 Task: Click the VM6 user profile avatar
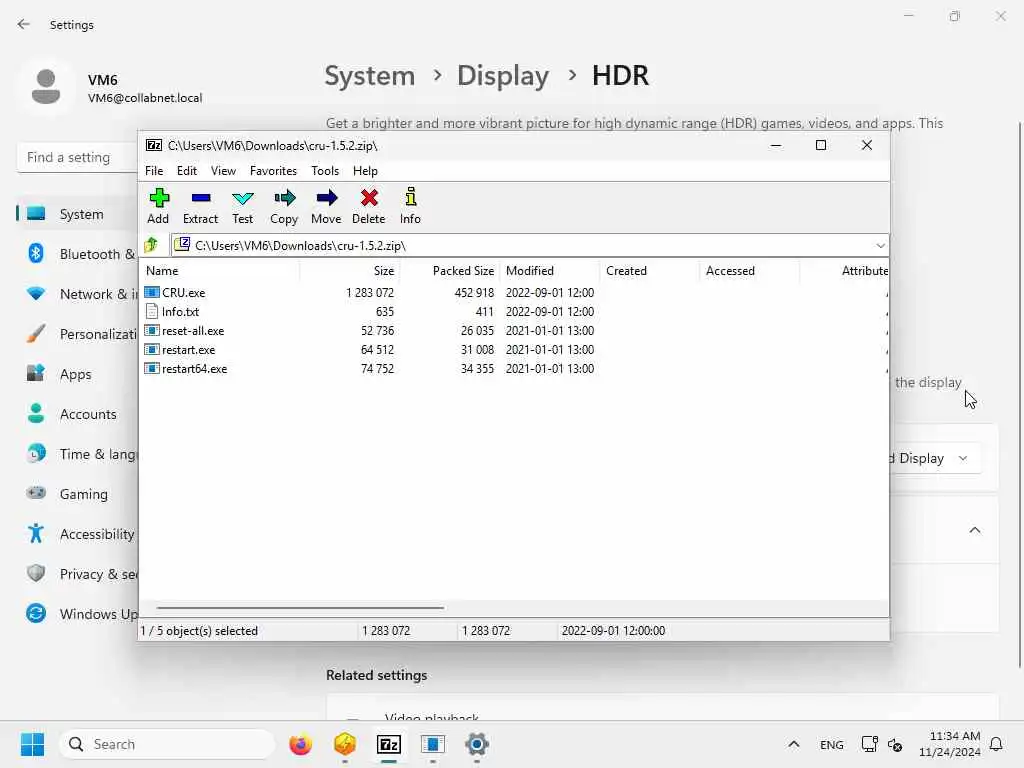click(46, 86)
